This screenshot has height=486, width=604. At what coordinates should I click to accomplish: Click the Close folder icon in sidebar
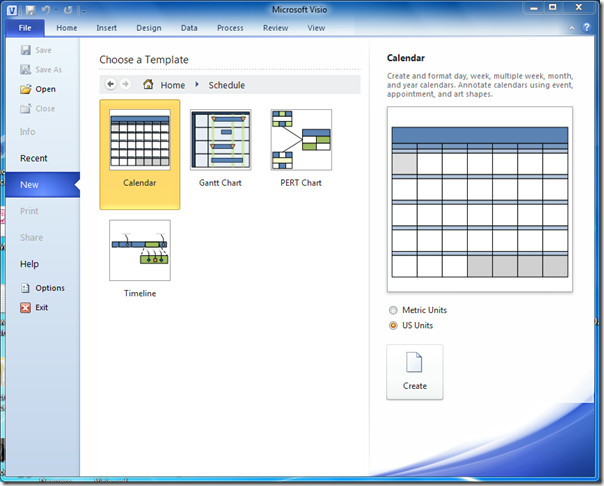[x=25, y=109]
